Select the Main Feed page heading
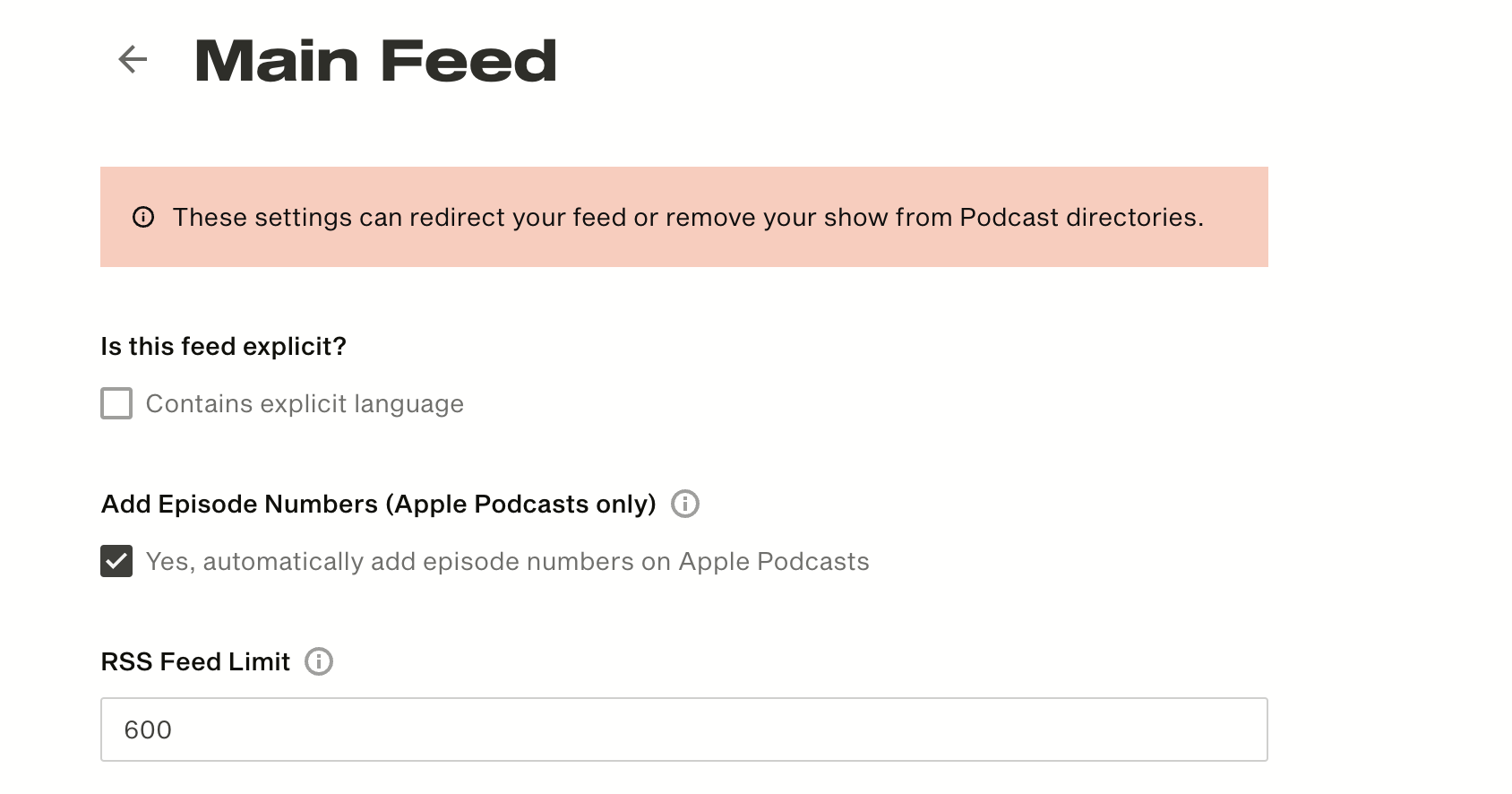Screen dimensions: 1512x794 376,61
